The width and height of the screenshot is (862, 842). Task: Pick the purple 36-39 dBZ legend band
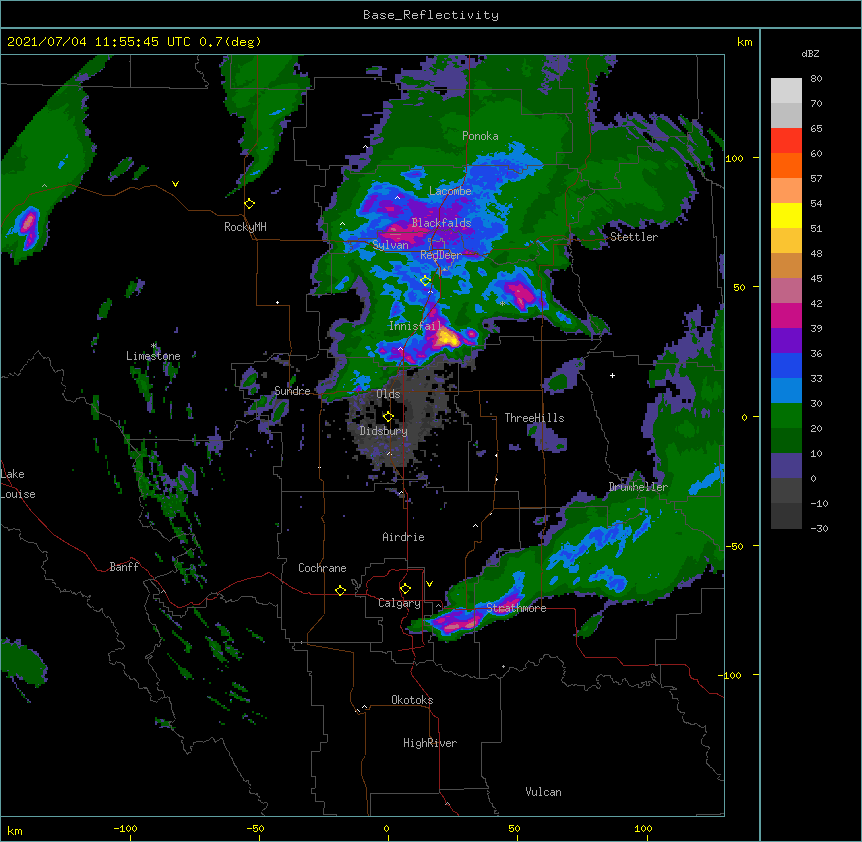(x=786, y=340)
